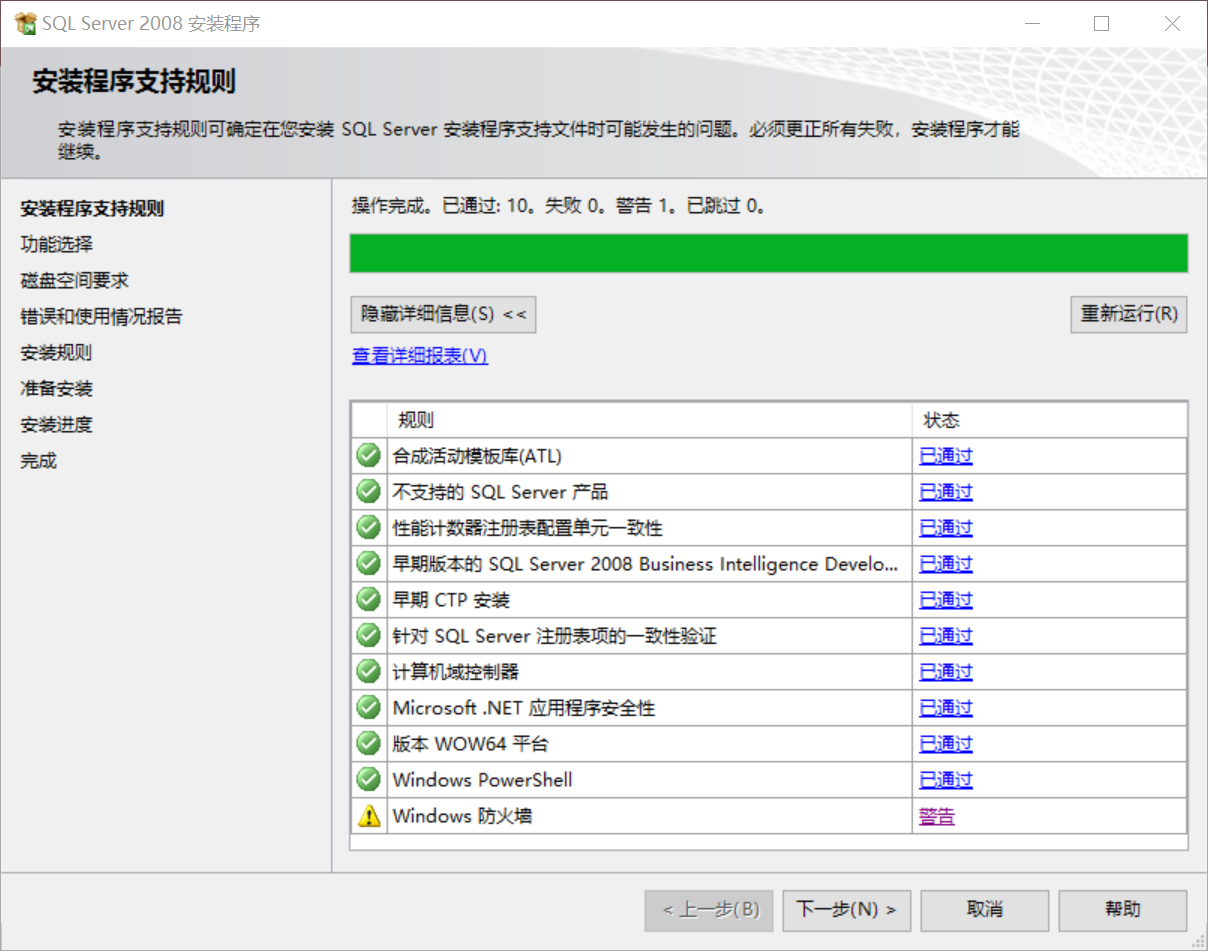Screen dimensions: 1208x951
Task: Open 查看详细报表(V) link
Action: coord(418,355)
